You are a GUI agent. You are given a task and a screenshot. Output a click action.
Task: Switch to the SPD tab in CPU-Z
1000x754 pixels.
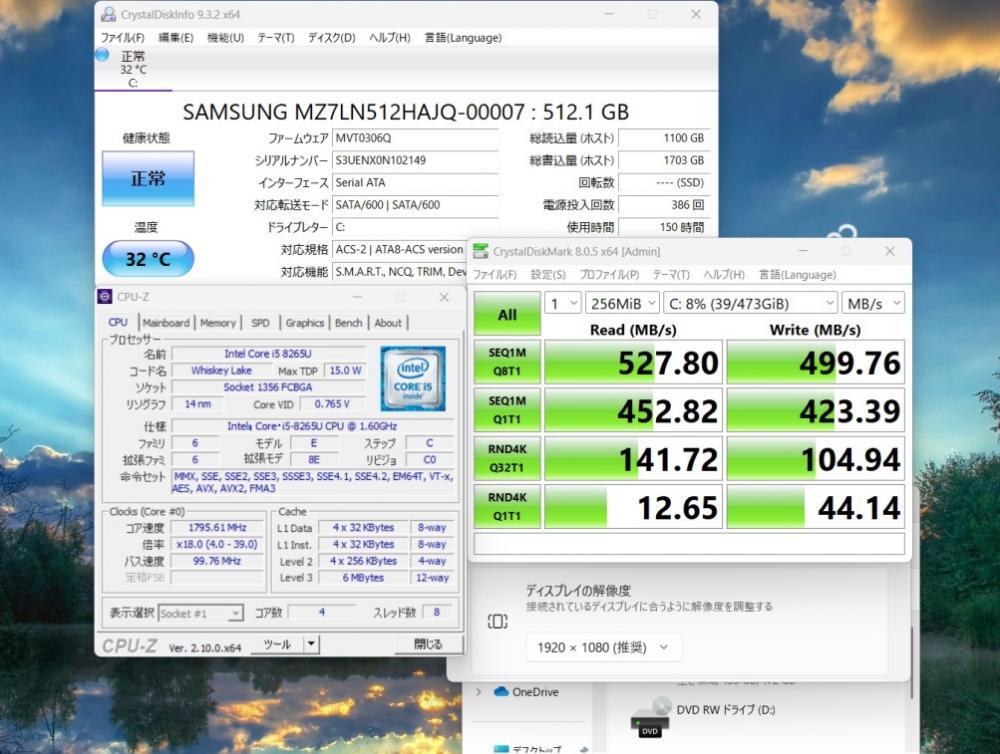coord(260,323)
